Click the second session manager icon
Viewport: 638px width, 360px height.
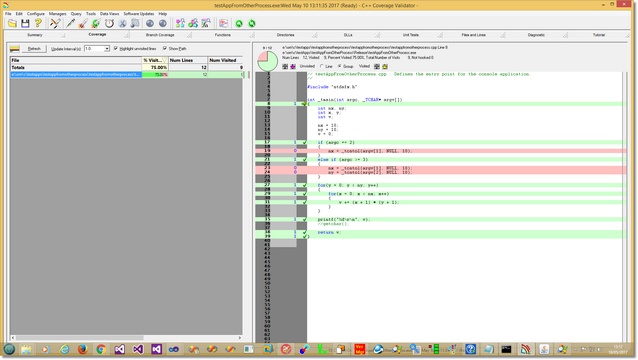pyautogui.click(x=193, y=23)
